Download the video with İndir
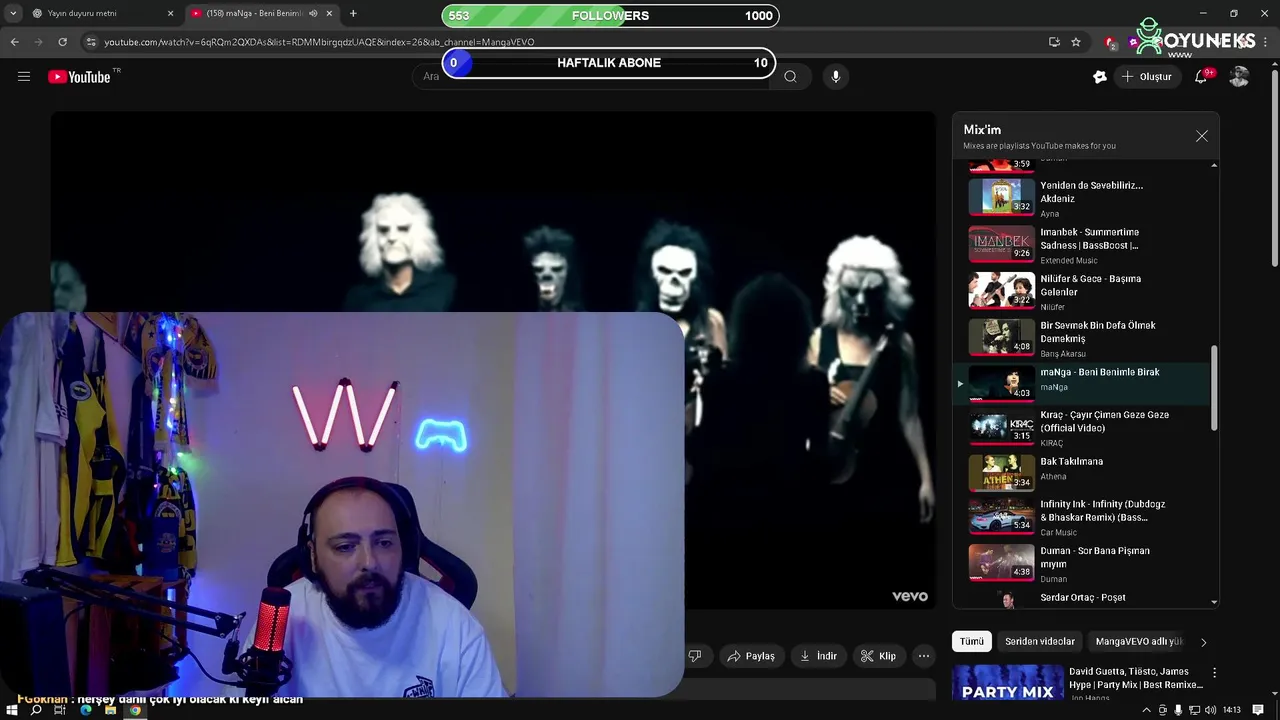1280x720 pixels. [x=818, y=656]
